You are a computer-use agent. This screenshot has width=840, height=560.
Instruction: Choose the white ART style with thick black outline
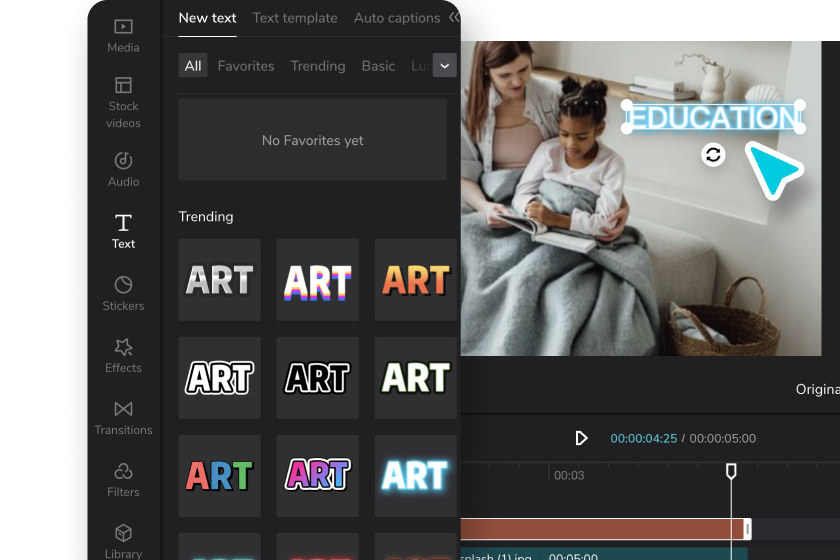click(220, 378)
